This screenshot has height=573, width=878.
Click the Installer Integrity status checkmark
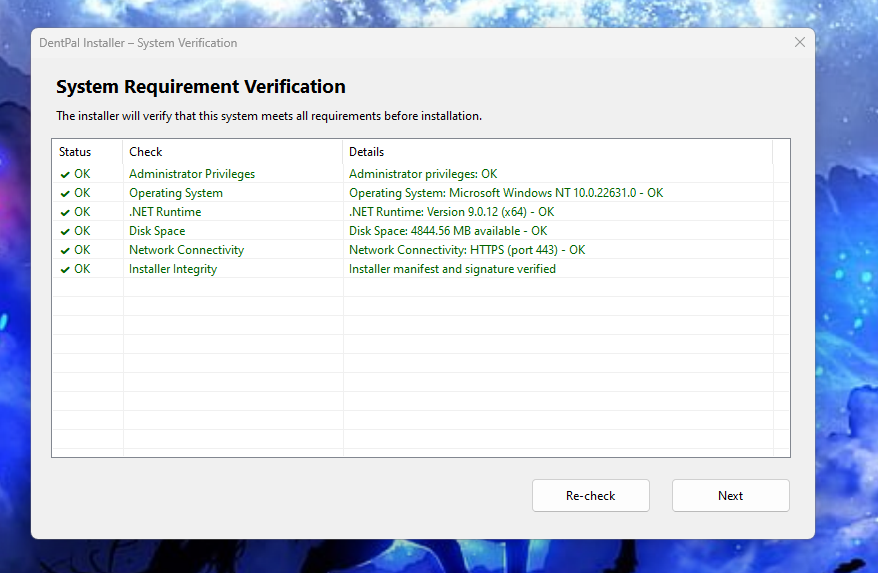(65, 269)
